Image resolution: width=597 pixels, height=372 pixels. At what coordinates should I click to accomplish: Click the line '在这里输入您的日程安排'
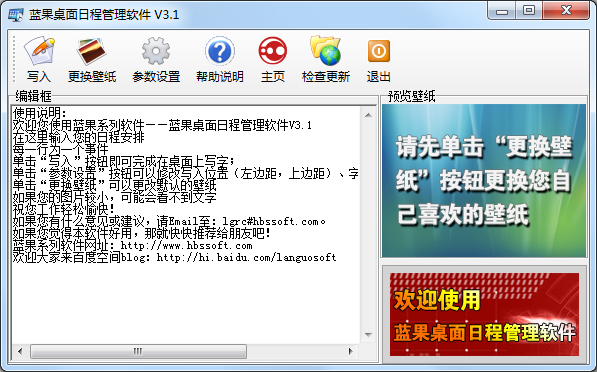[78, 137]
